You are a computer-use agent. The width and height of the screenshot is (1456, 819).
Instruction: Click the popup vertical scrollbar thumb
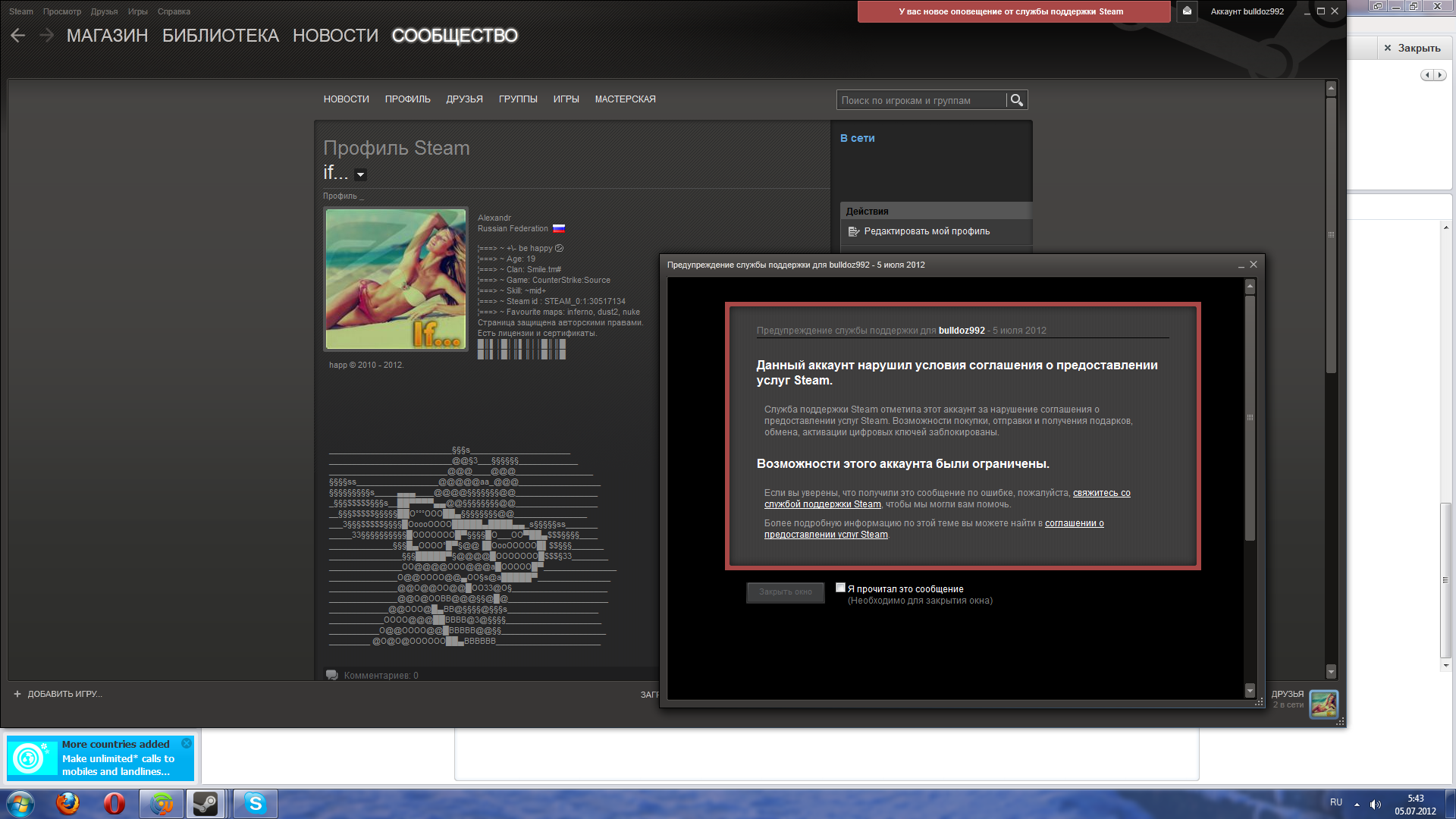(1250, 417)
